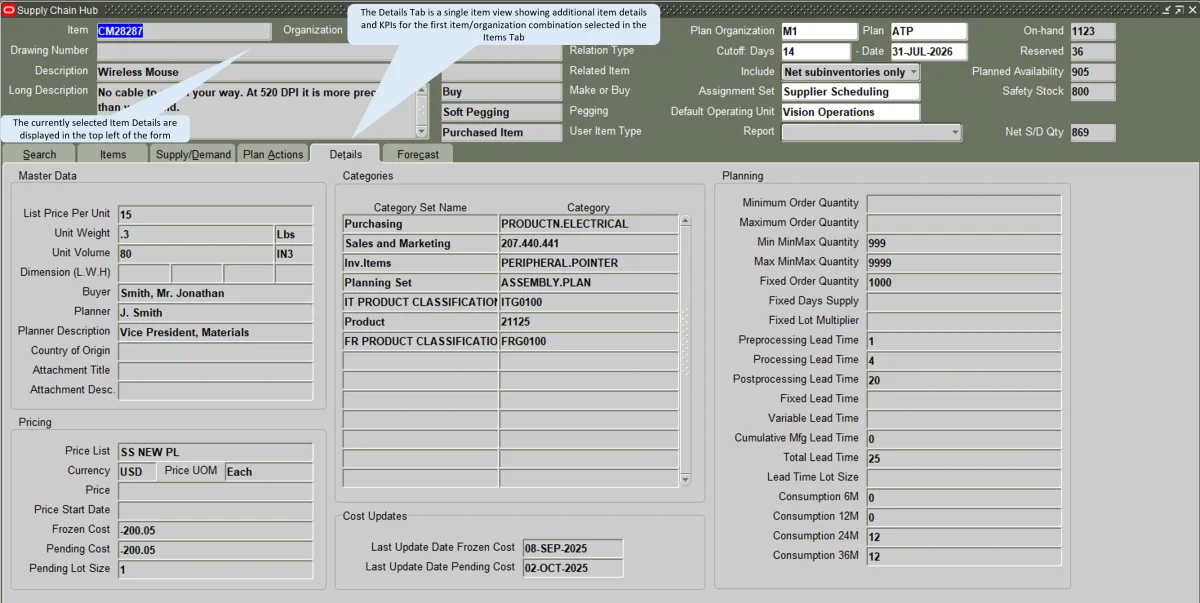Maximize the Supply Chain Hub window

pyautogui.click(x=1179, y=9)
